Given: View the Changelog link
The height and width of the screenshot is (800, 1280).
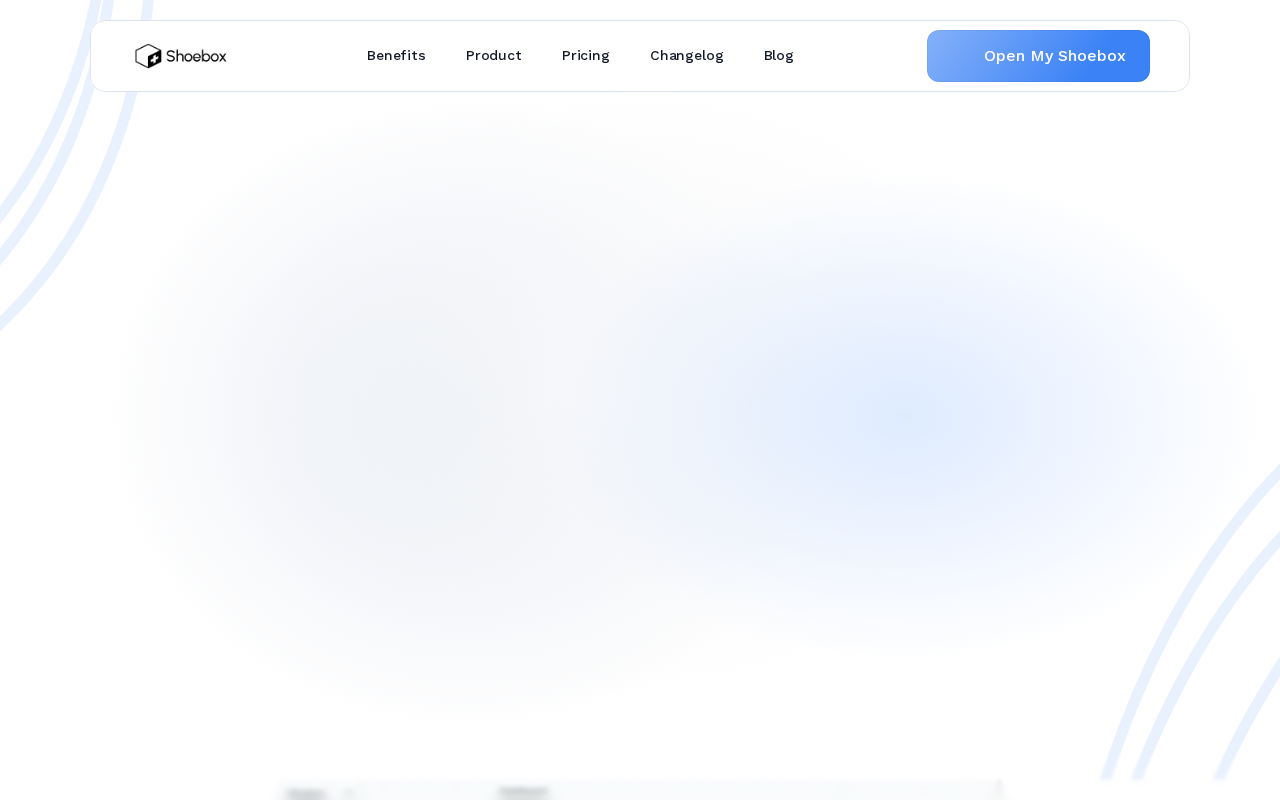Looking at the screenshot, I should click(687, 56).
